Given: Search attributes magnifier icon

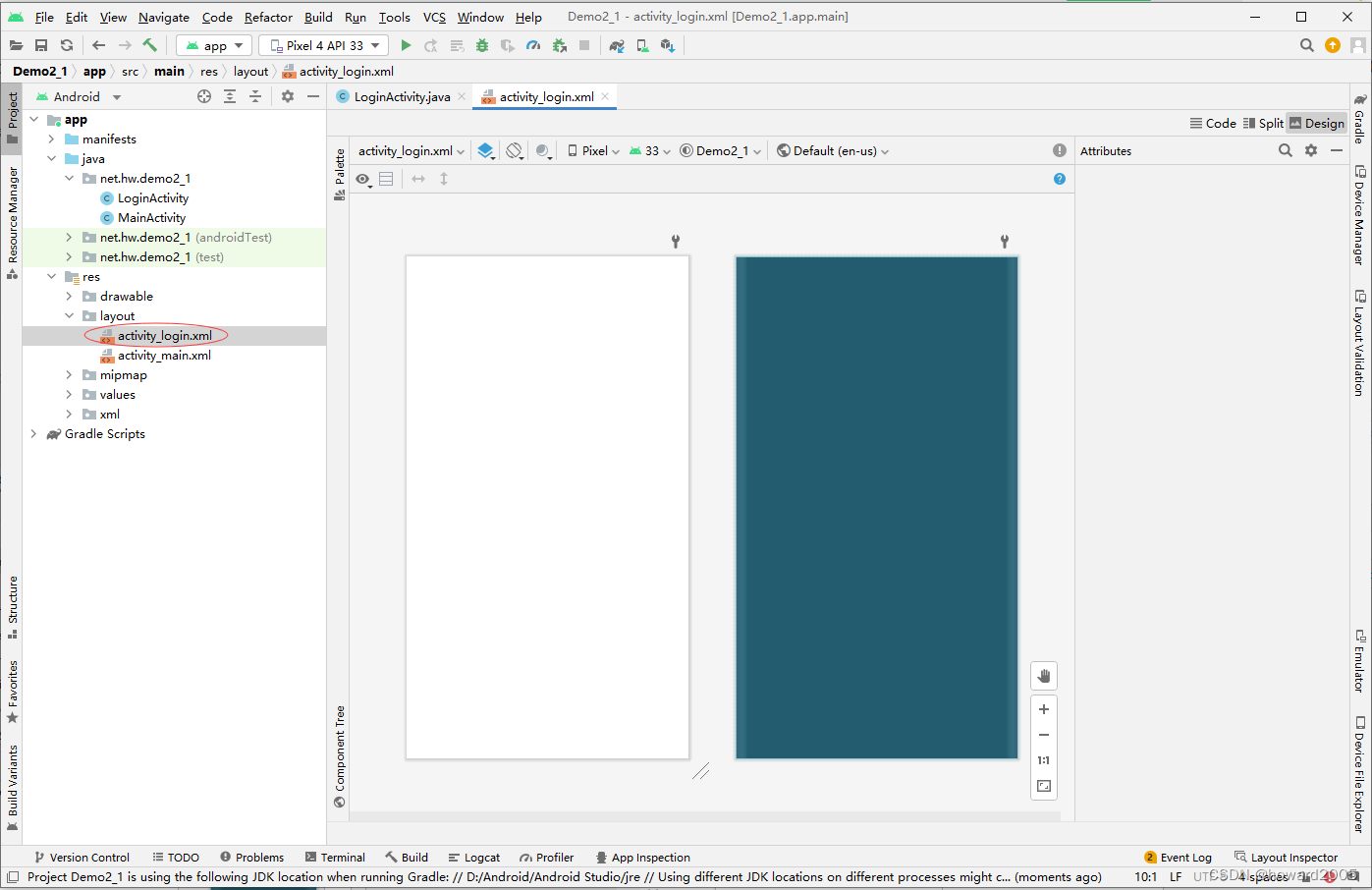Looking at the screenshot, I should click(1286, 150).
